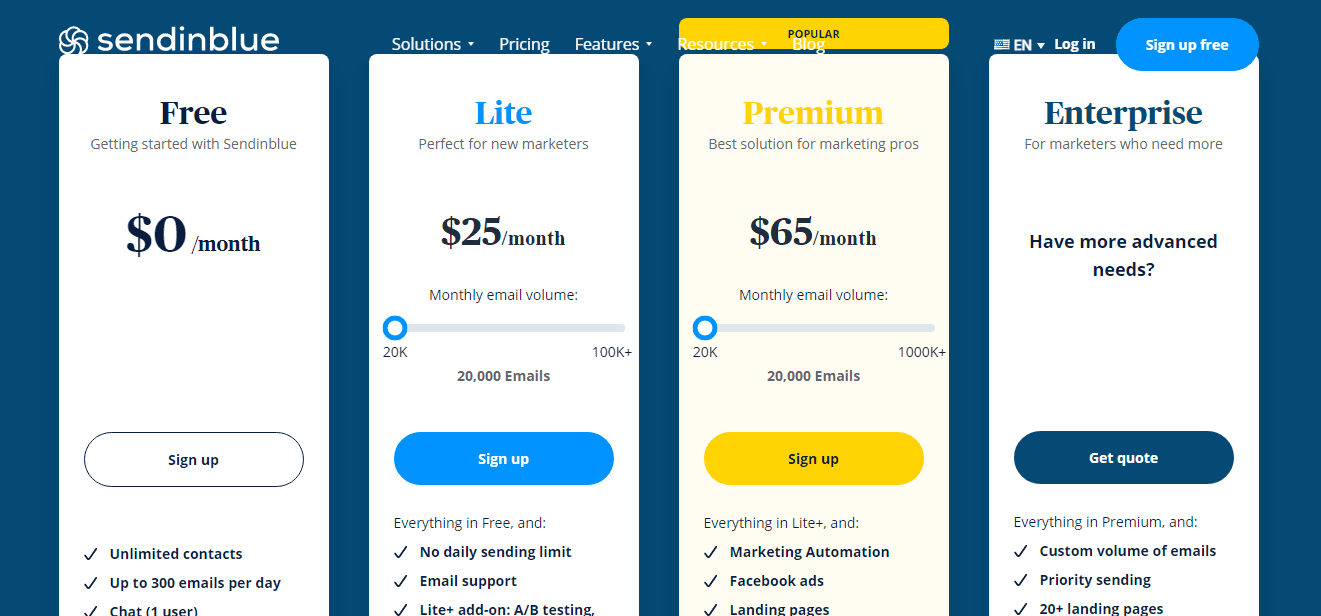Click the checkmark beside Priority sending
Viewport: 1321px width, 616px height.
1021,580
